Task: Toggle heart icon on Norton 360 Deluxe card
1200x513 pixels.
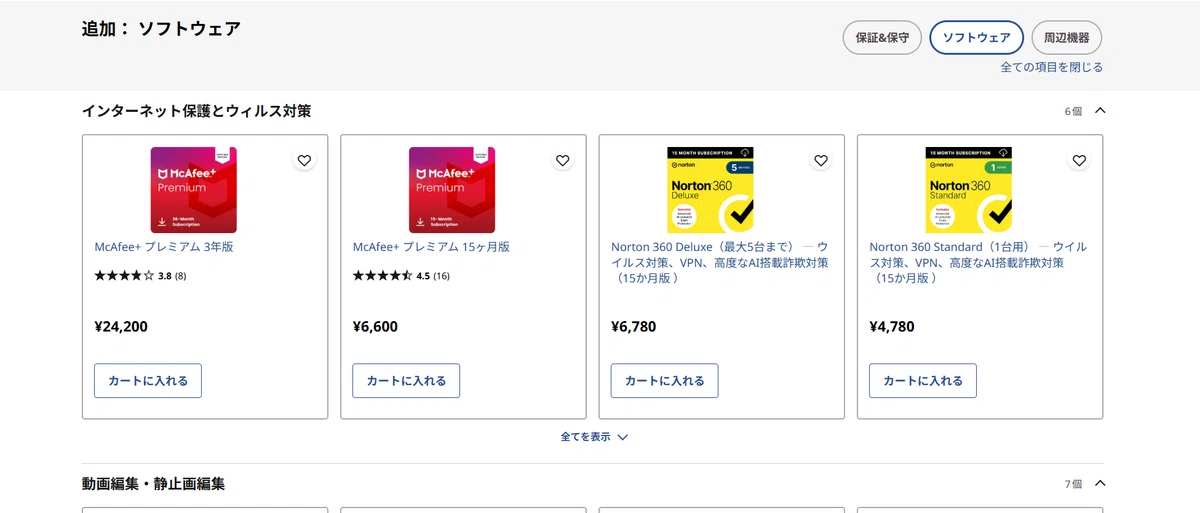Action: pos(821,160)
